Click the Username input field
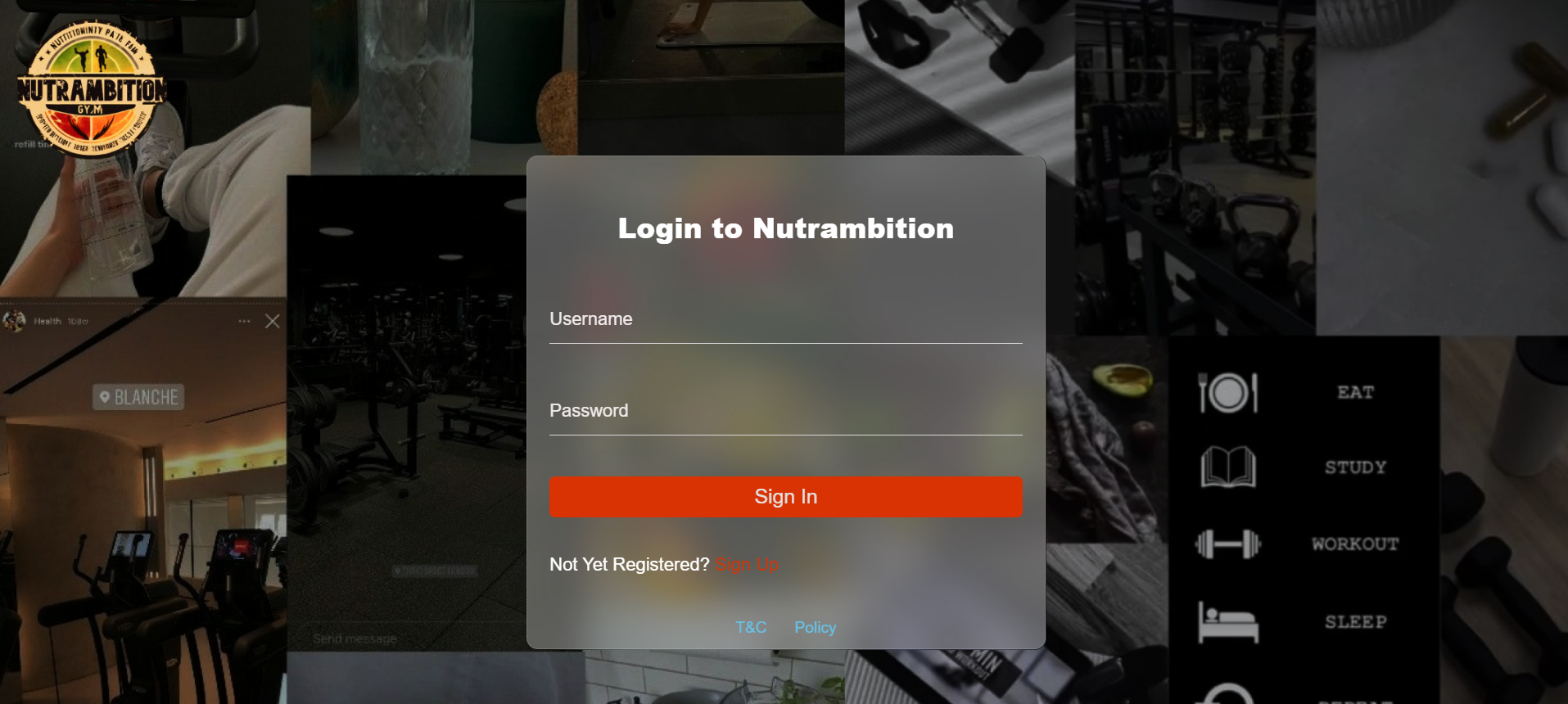The image size is (1568, 704). 786,319
